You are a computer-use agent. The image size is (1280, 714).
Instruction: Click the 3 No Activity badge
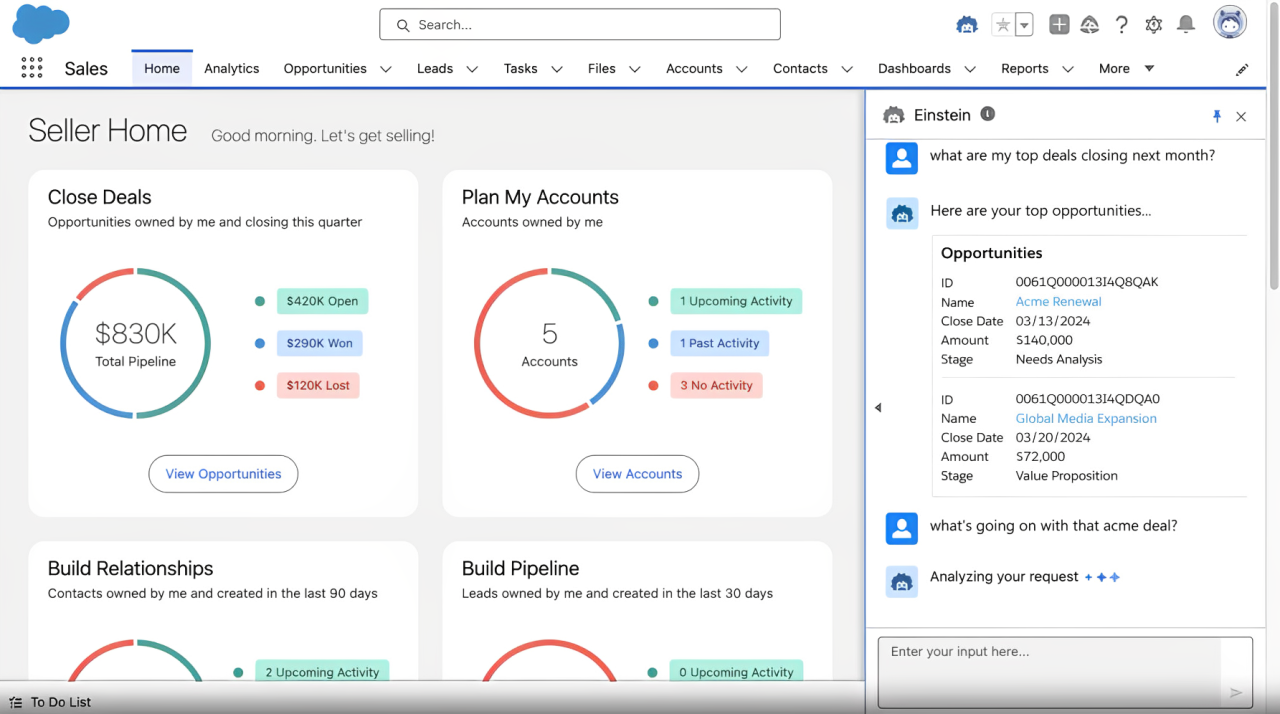(x=716, y=385)
